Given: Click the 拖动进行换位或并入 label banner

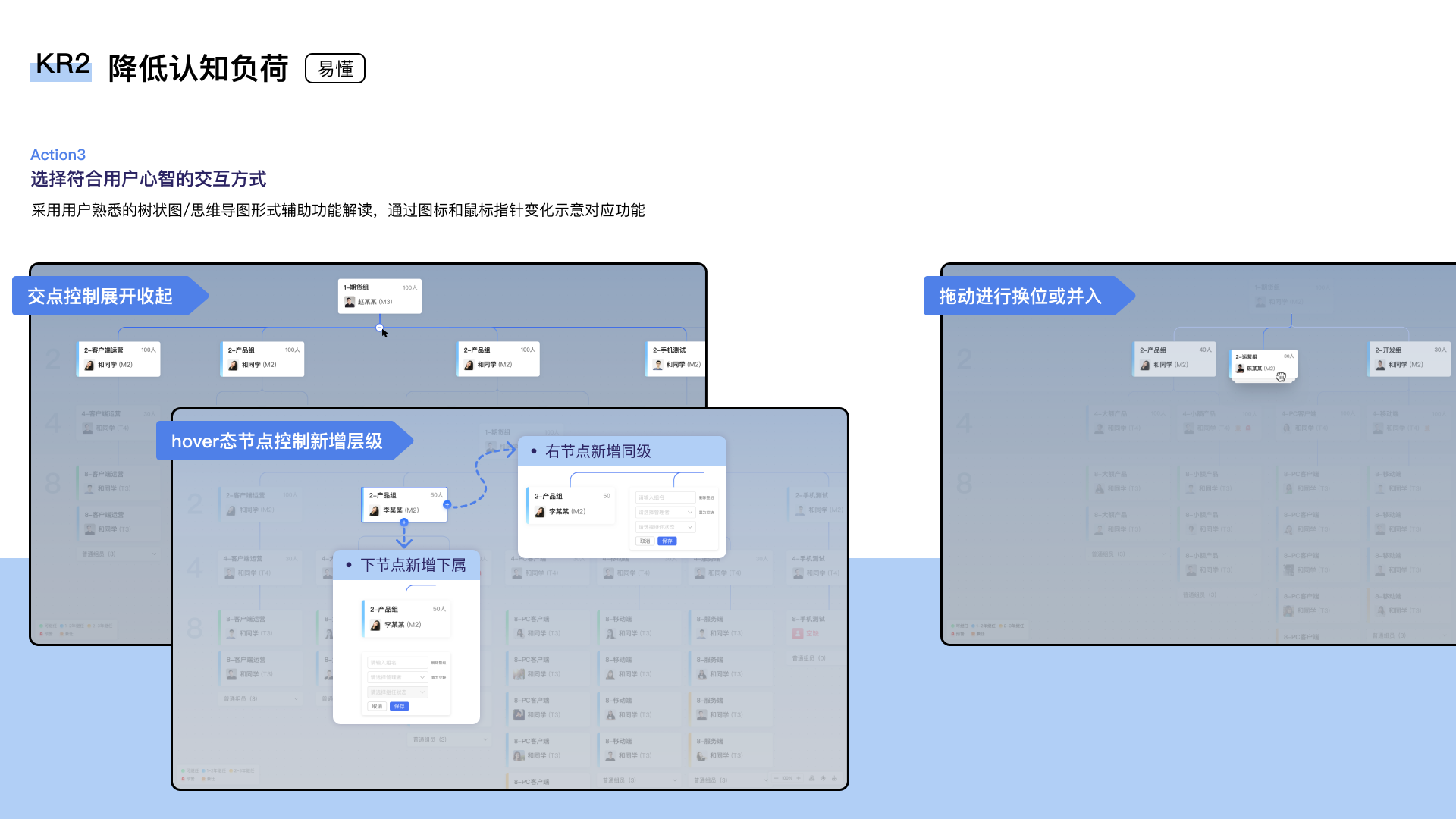Looking at the screenshot, I should point(1020,296).
